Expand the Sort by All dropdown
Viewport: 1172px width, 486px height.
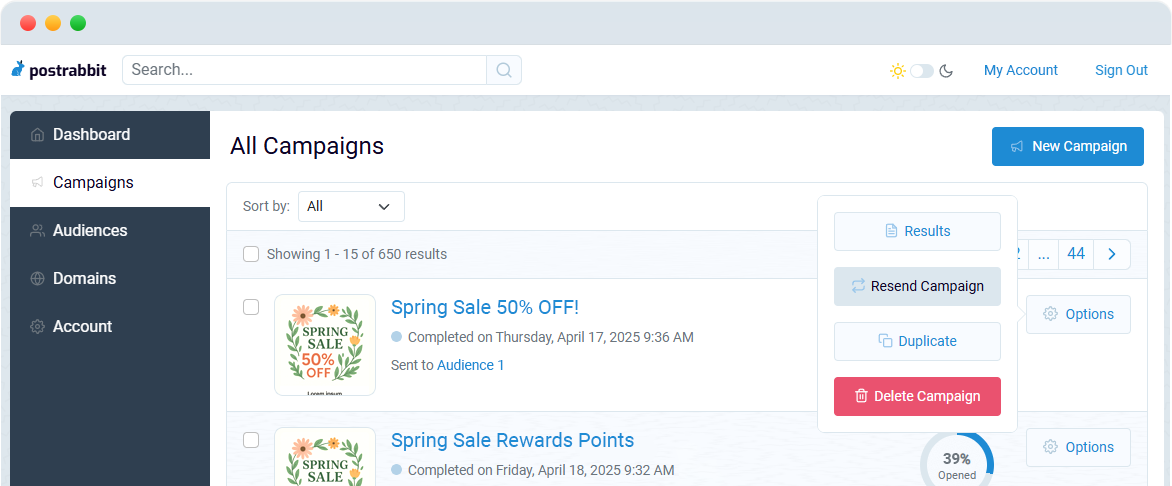(x=351, y=206)
